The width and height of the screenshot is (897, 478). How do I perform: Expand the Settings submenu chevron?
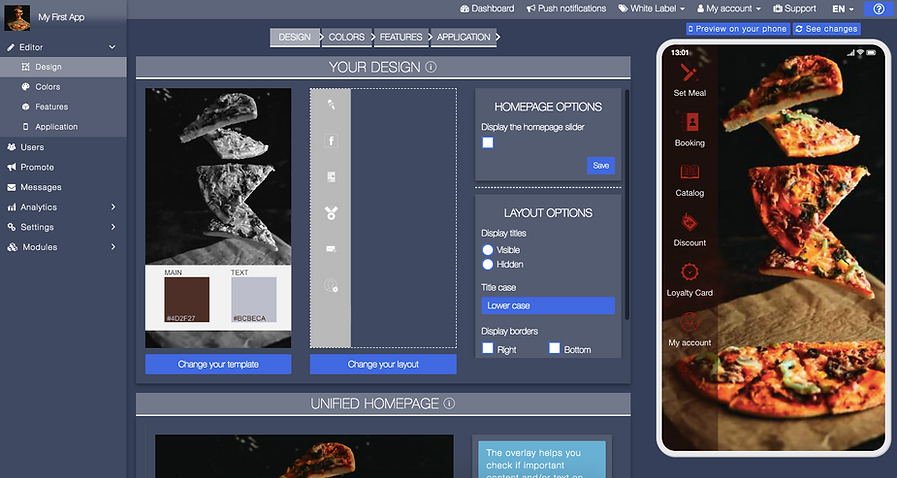113,227
